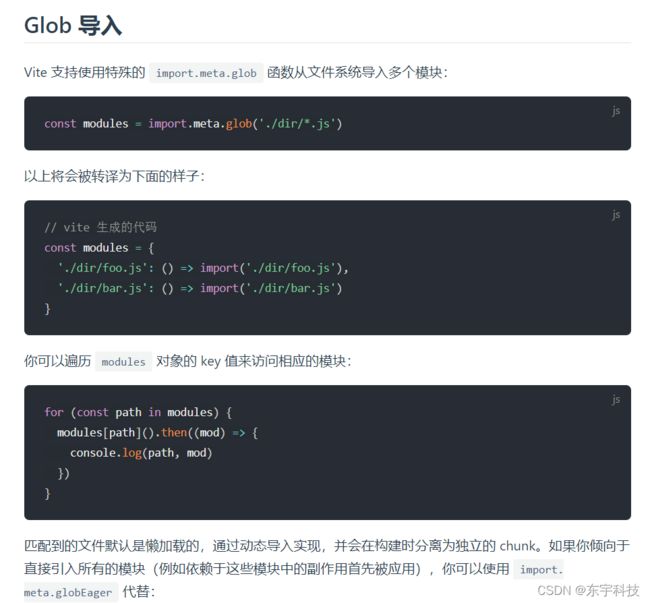Image resolution: width=650 pixels, height=603 pixels.
Task: Click the js label on second code block
Action: 616,215
